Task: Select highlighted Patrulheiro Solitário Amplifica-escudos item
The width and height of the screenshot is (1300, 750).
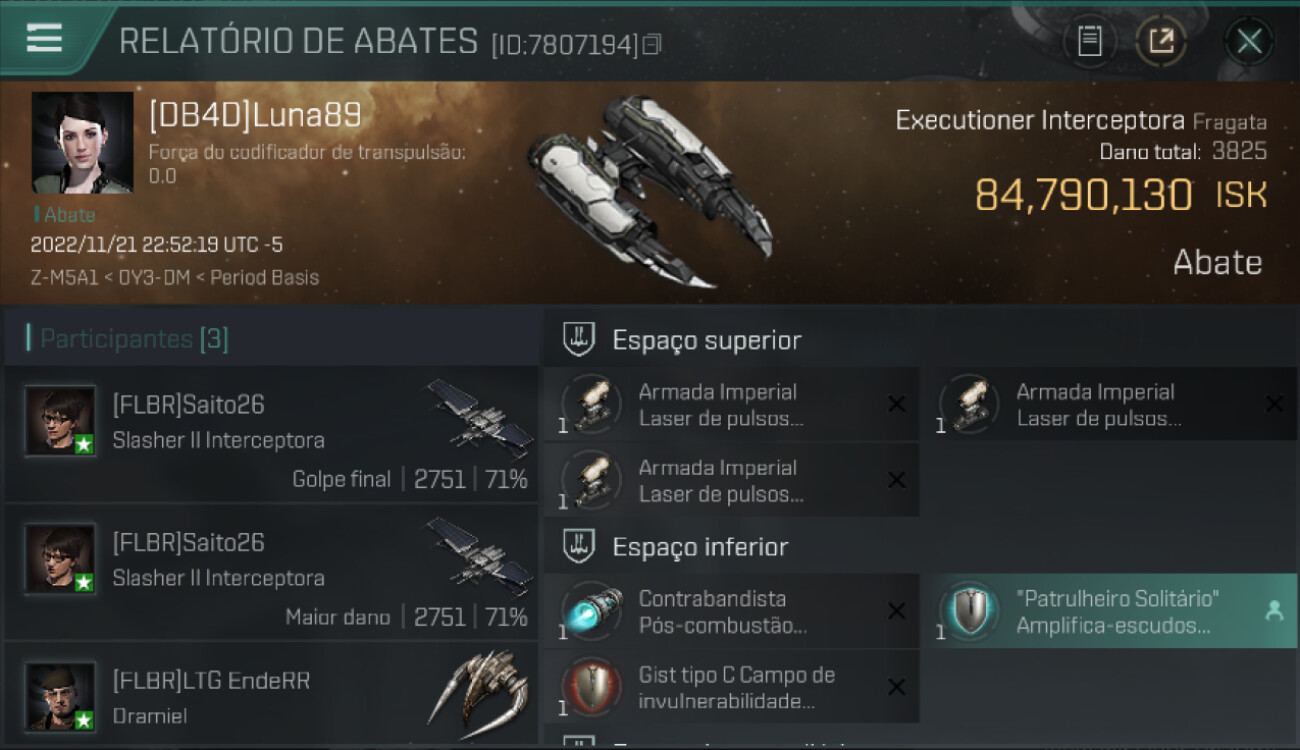Action: pyautogui.click(x=1109, y=611)
